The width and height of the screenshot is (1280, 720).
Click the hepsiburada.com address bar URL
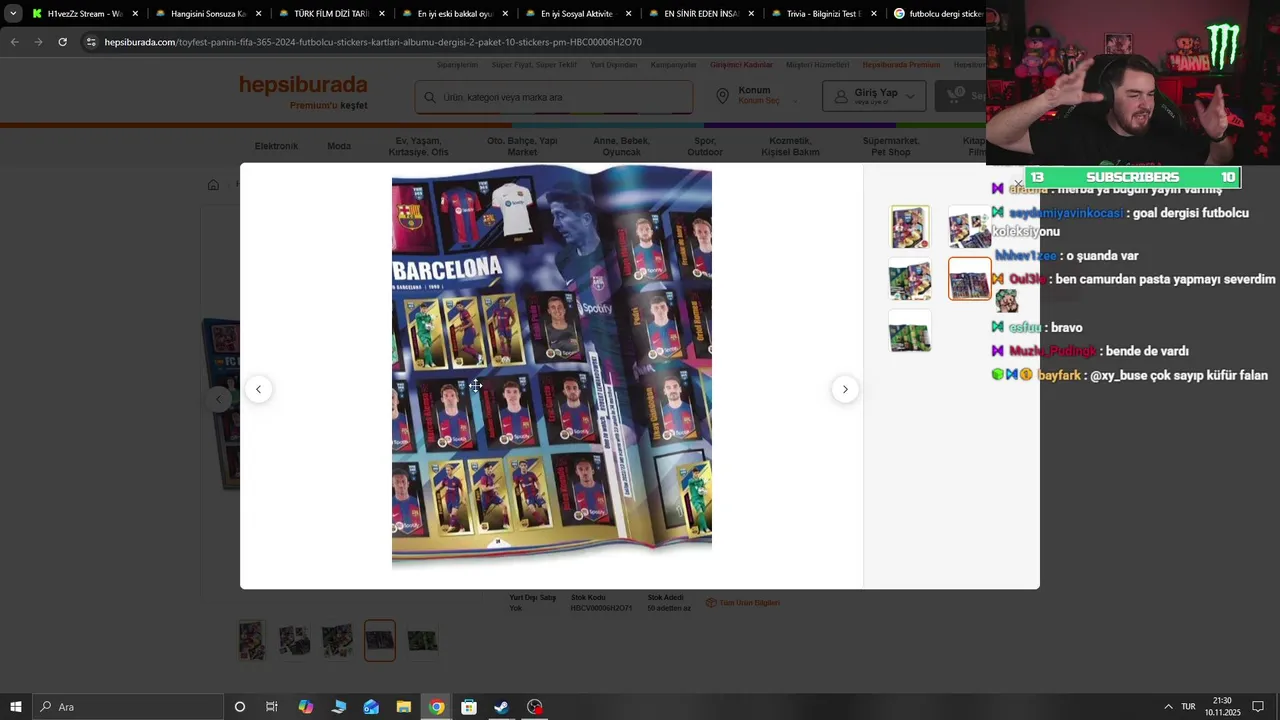pyautogui.click(x=373, y=42)
